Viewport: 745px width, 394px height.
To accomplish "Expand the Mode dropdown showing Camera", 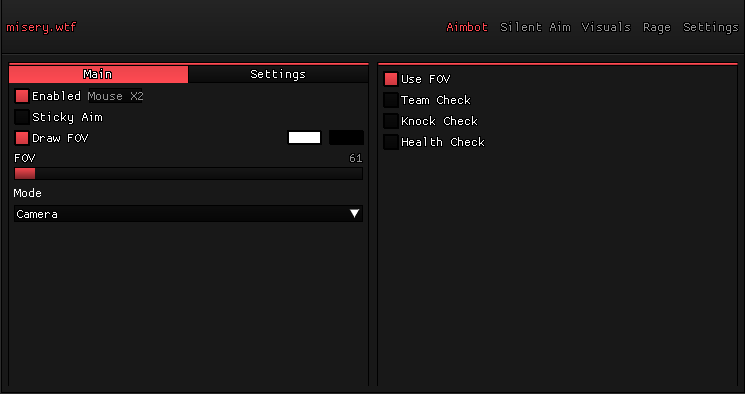I will (188, 214).
